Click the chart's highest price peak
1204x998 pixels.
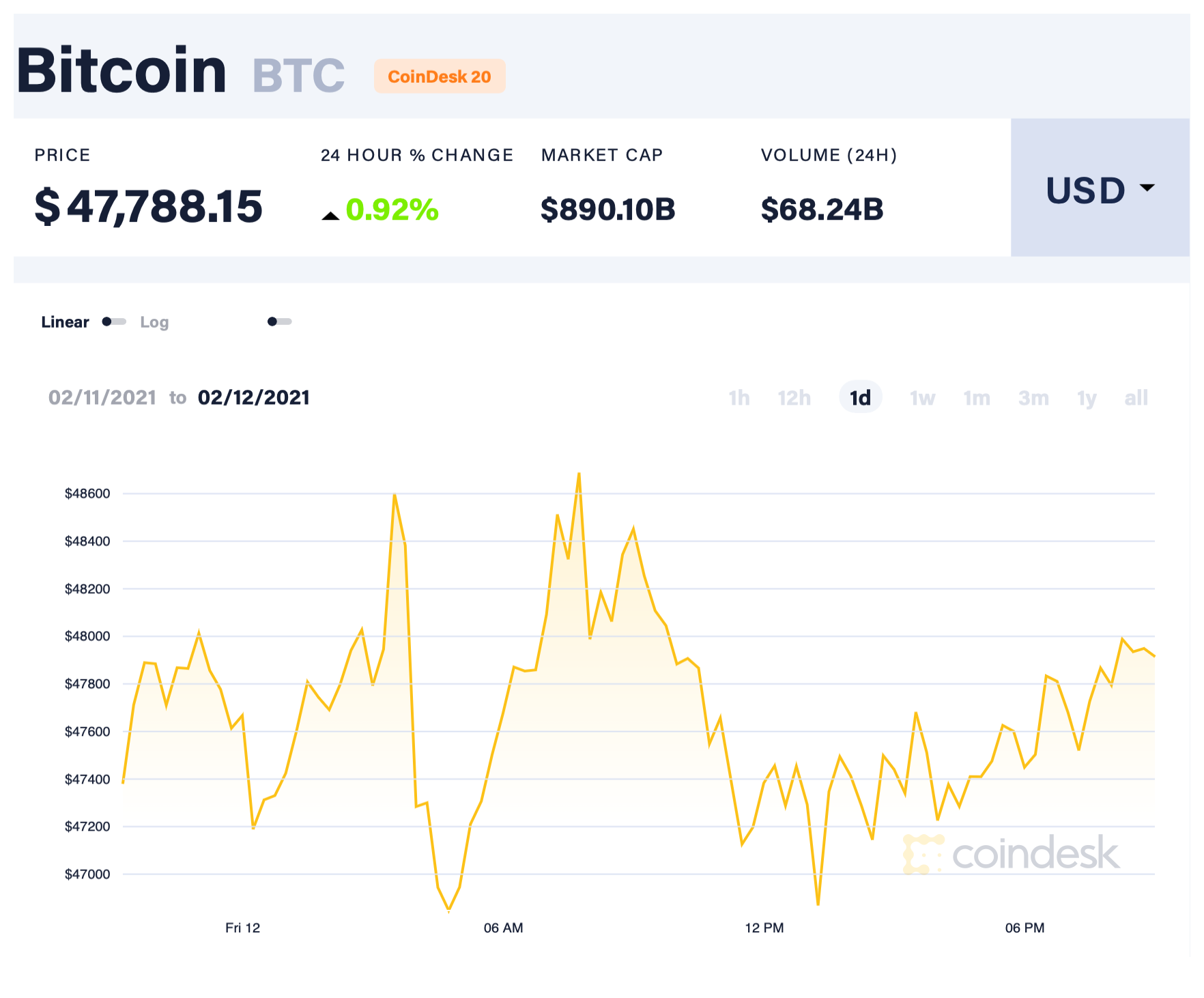coord(579,474)
